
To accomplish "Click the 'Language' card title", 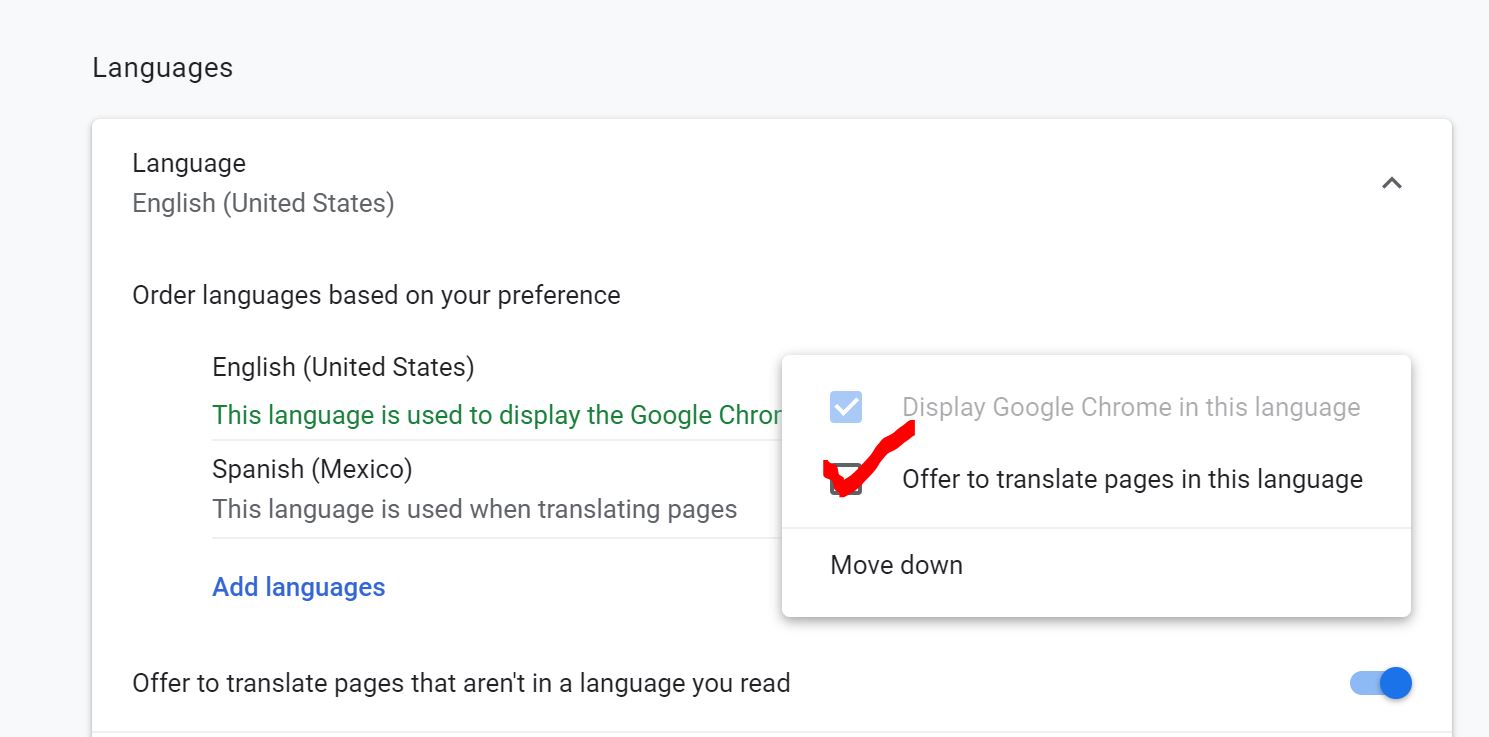I will (189, 163).
